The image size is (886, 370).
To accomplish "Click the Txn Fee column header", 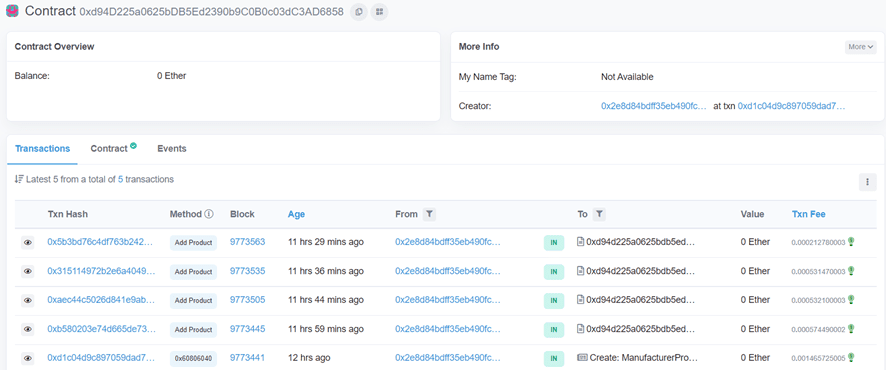I will [809, 214].
